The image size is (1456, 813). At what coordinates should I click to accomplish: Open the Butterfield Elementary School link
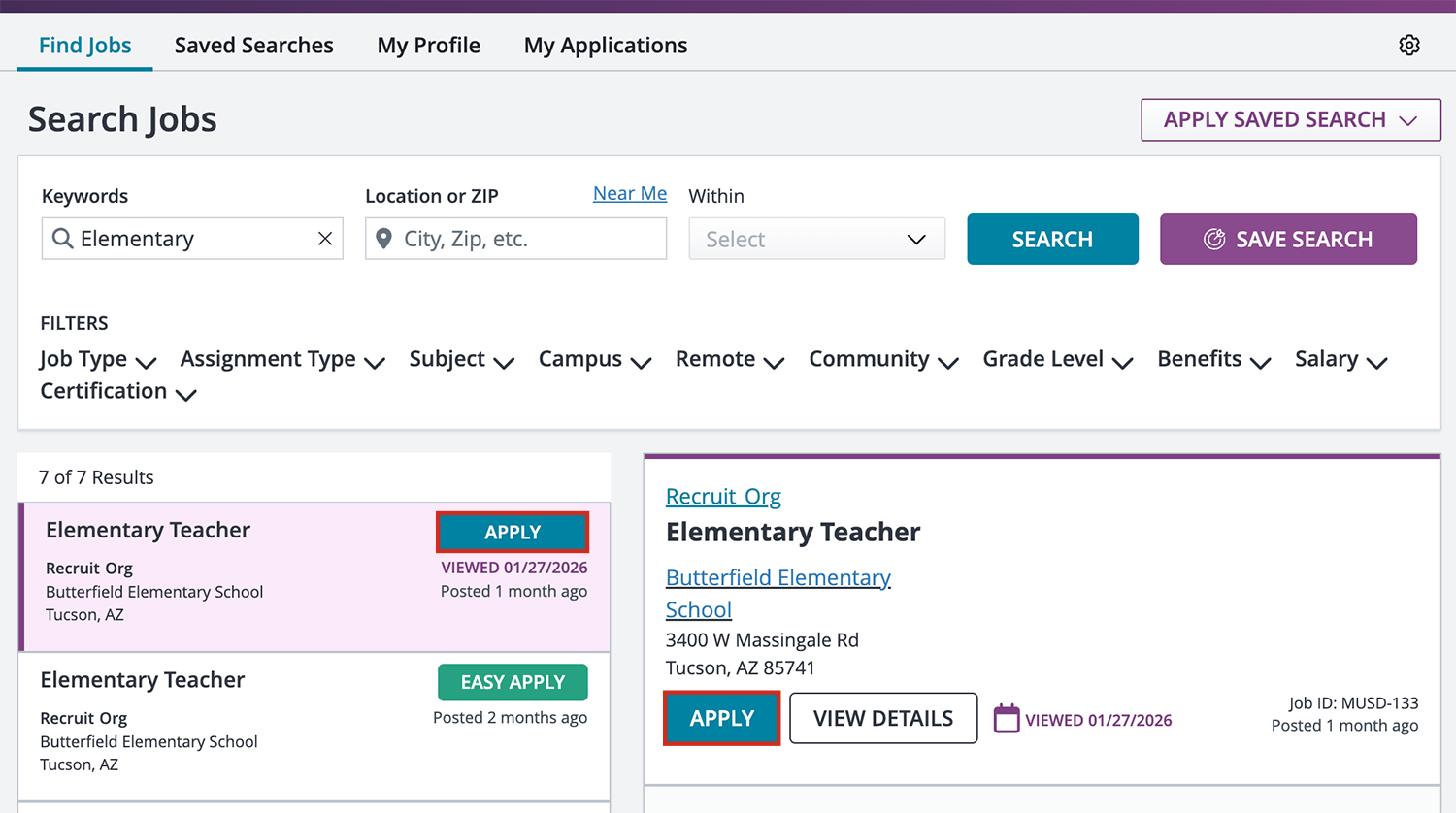(x=778, y=577)
